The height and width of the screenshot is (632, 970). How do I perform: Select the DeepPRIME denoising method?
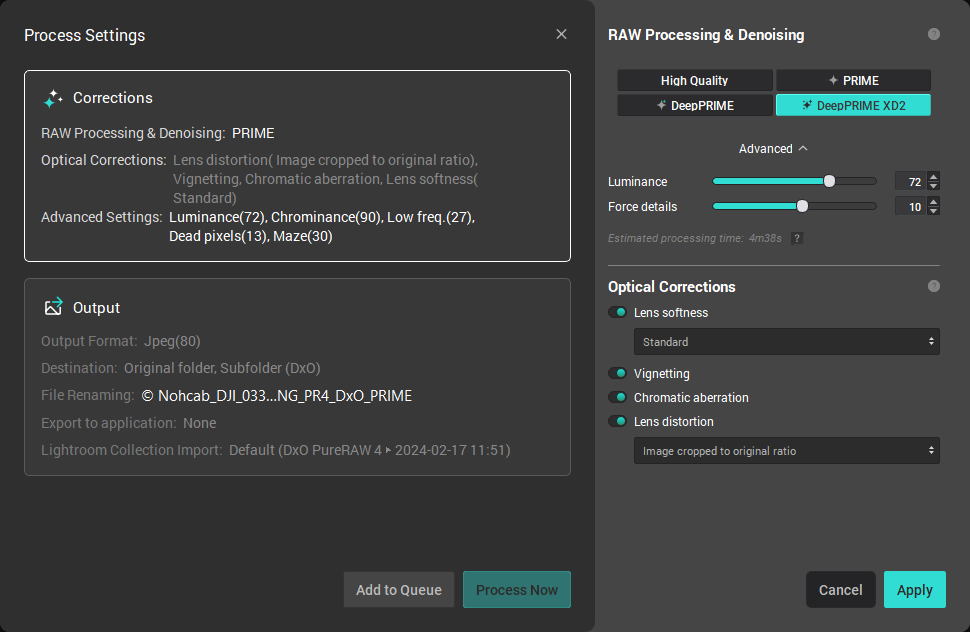click(x=694, y=104)
